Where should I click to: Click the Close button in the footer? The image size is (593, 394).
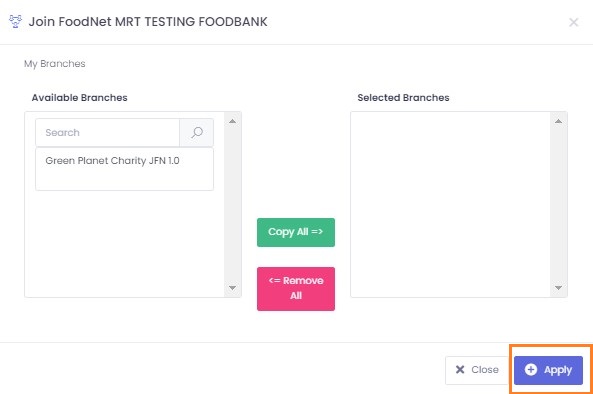[x=477, y=370]
